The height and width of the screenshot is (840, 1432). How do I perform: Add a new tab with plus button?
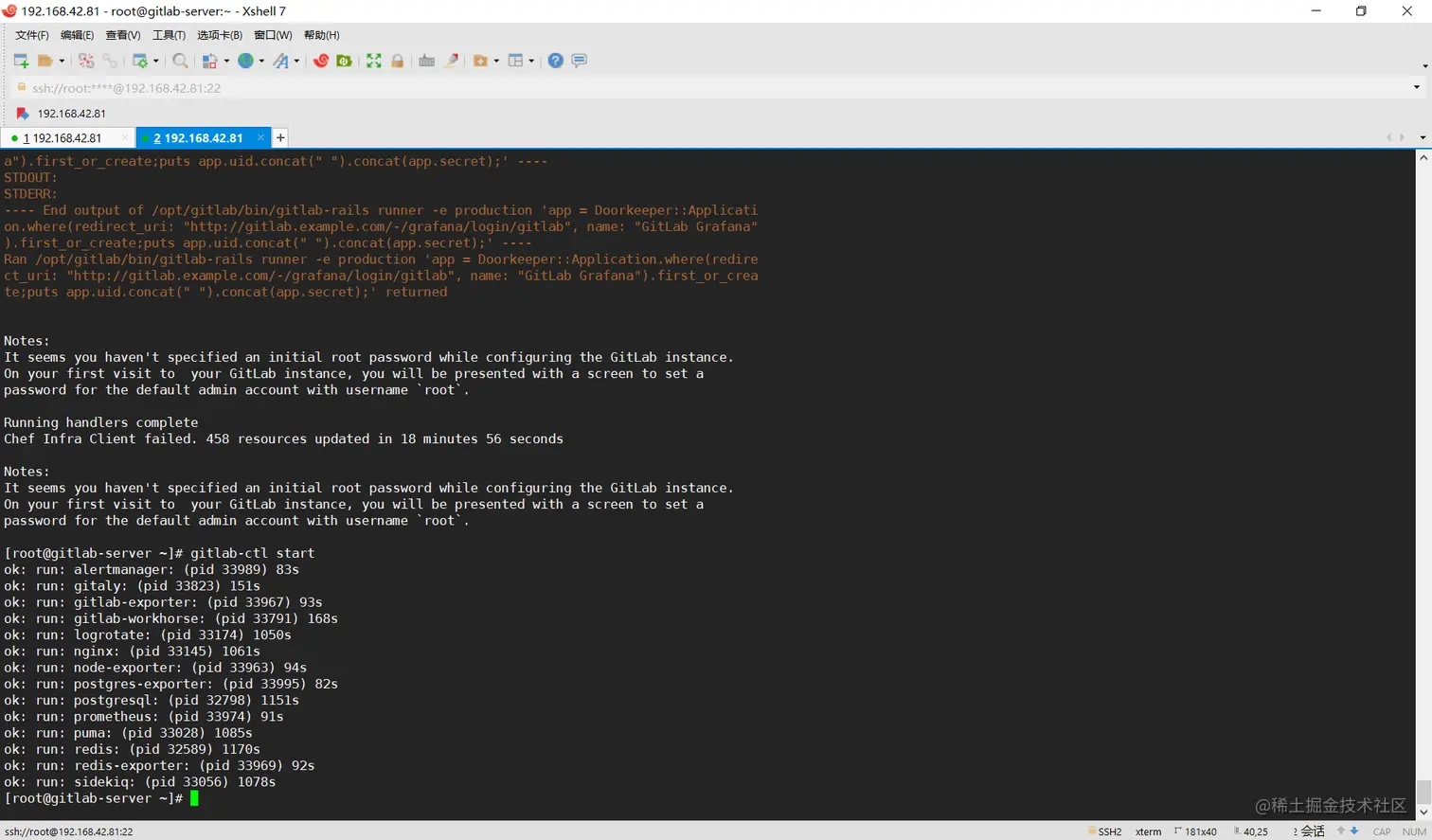280,138
